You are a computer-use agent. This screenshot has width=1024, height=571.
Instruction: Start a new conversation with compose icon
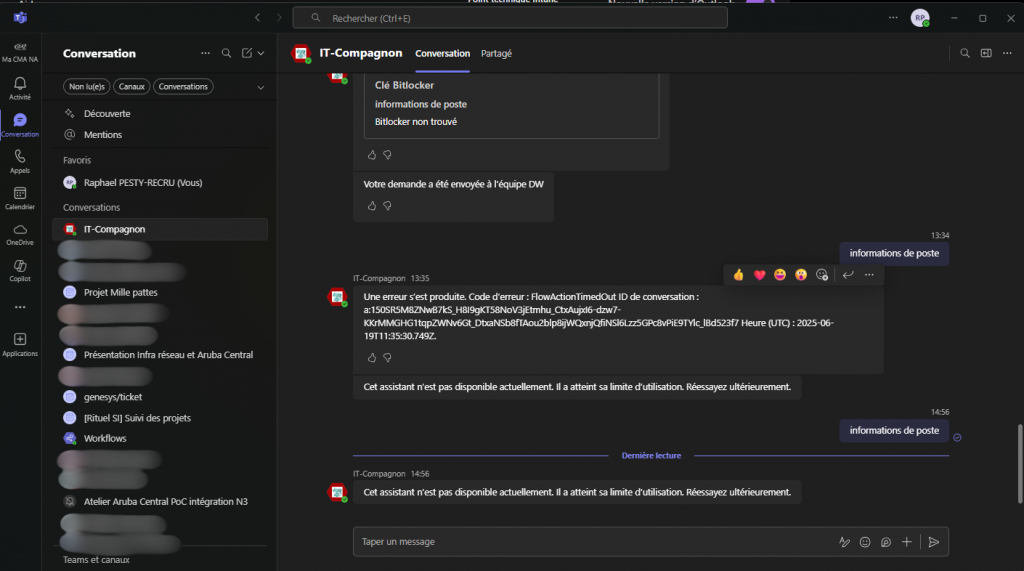point(247,53)
